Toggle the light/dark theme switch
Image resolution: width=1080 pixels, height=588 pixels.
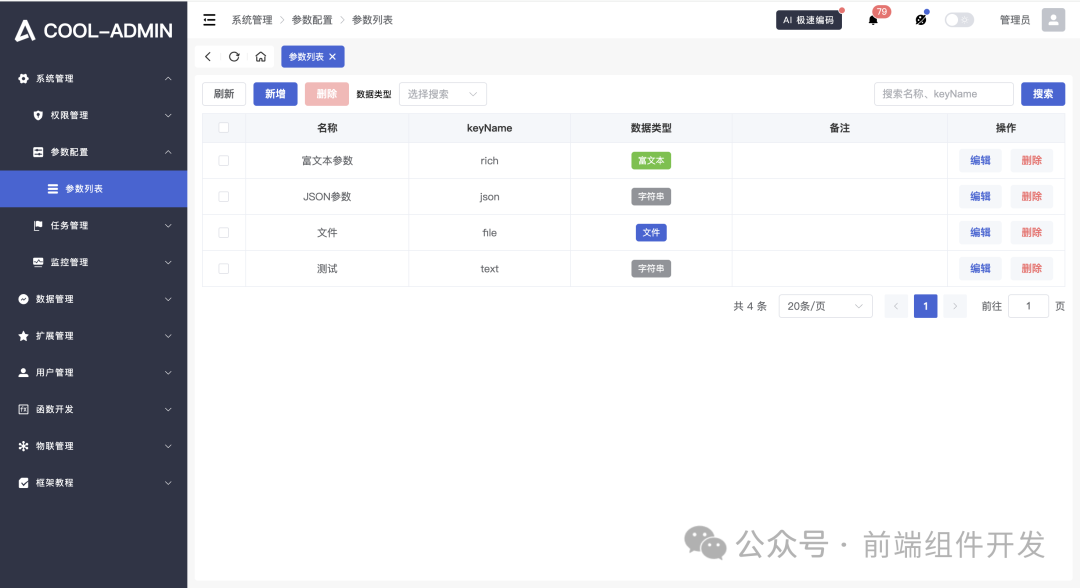(958, 19)
